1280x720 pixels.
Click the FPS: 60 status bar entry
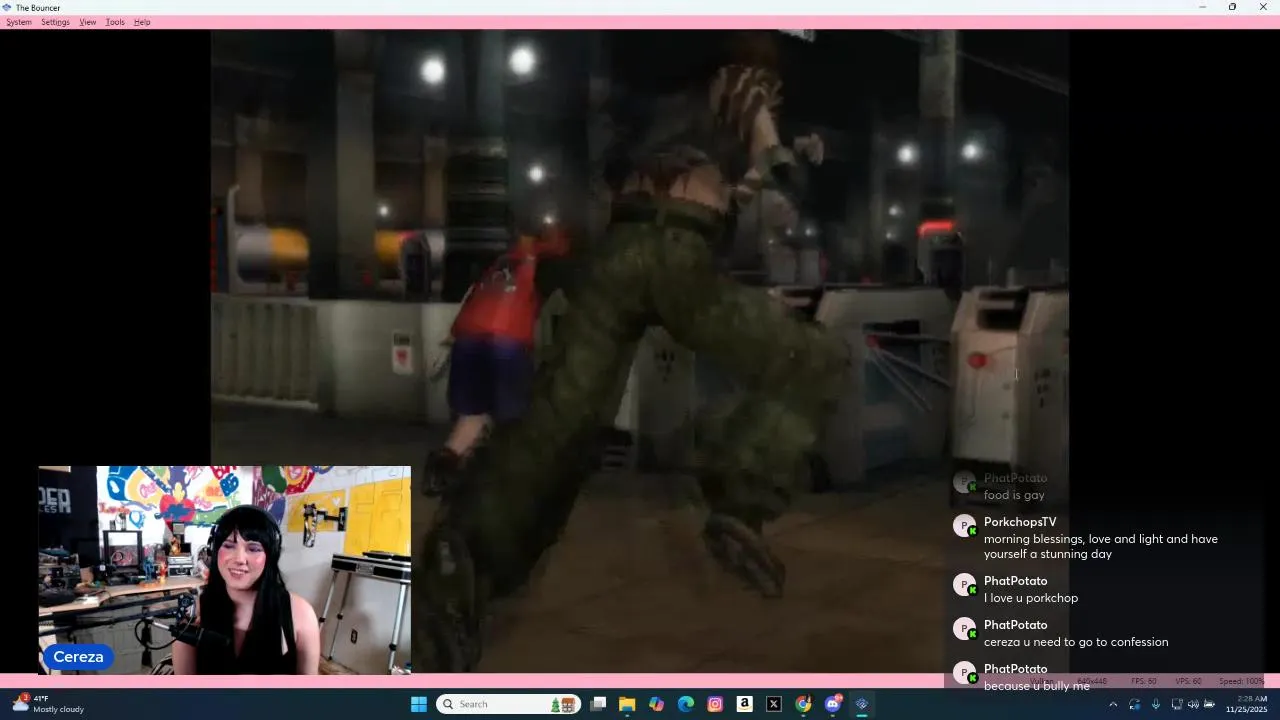[x=1143, y=681]
